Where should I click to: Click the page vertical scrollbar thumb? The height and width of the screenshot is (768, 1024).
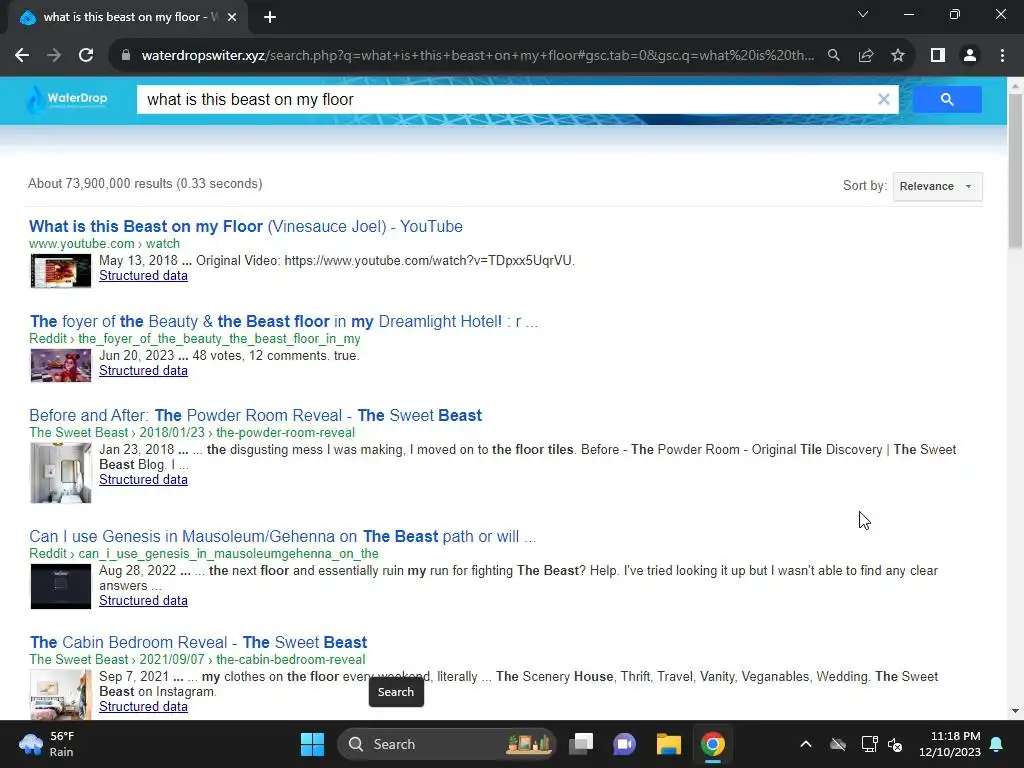pyautogui.click(x=1015, y=171)
